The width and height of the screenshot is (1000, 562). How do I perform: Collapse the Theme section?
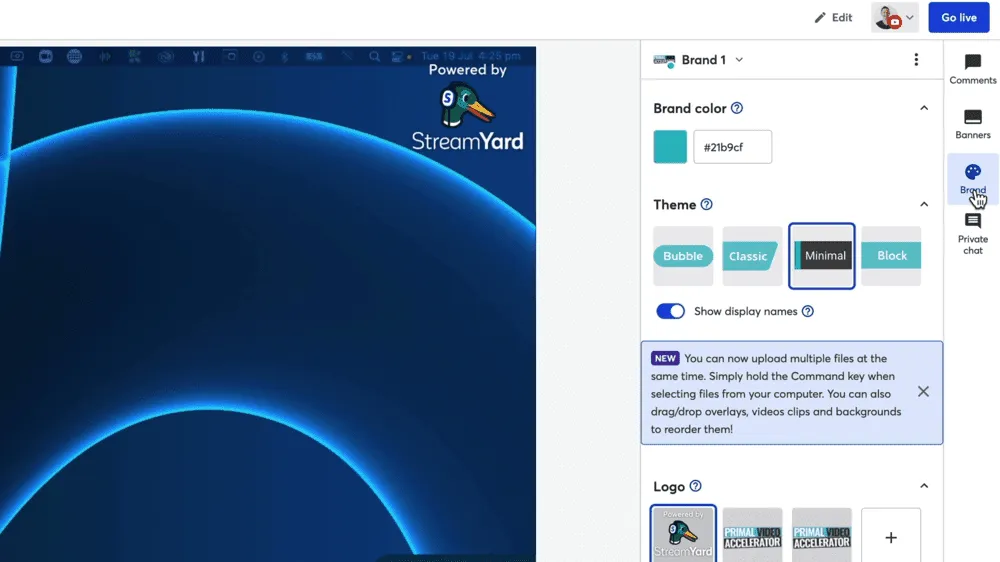click(924, 205)
